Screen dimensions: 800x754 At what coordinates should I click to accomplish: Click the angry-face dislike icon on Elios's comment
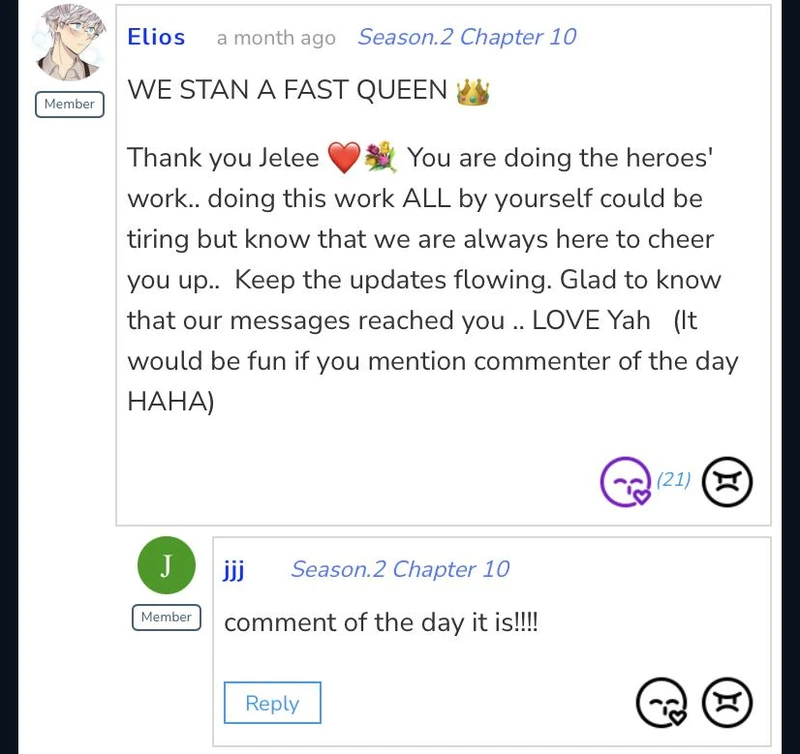[x=727, y=482]
